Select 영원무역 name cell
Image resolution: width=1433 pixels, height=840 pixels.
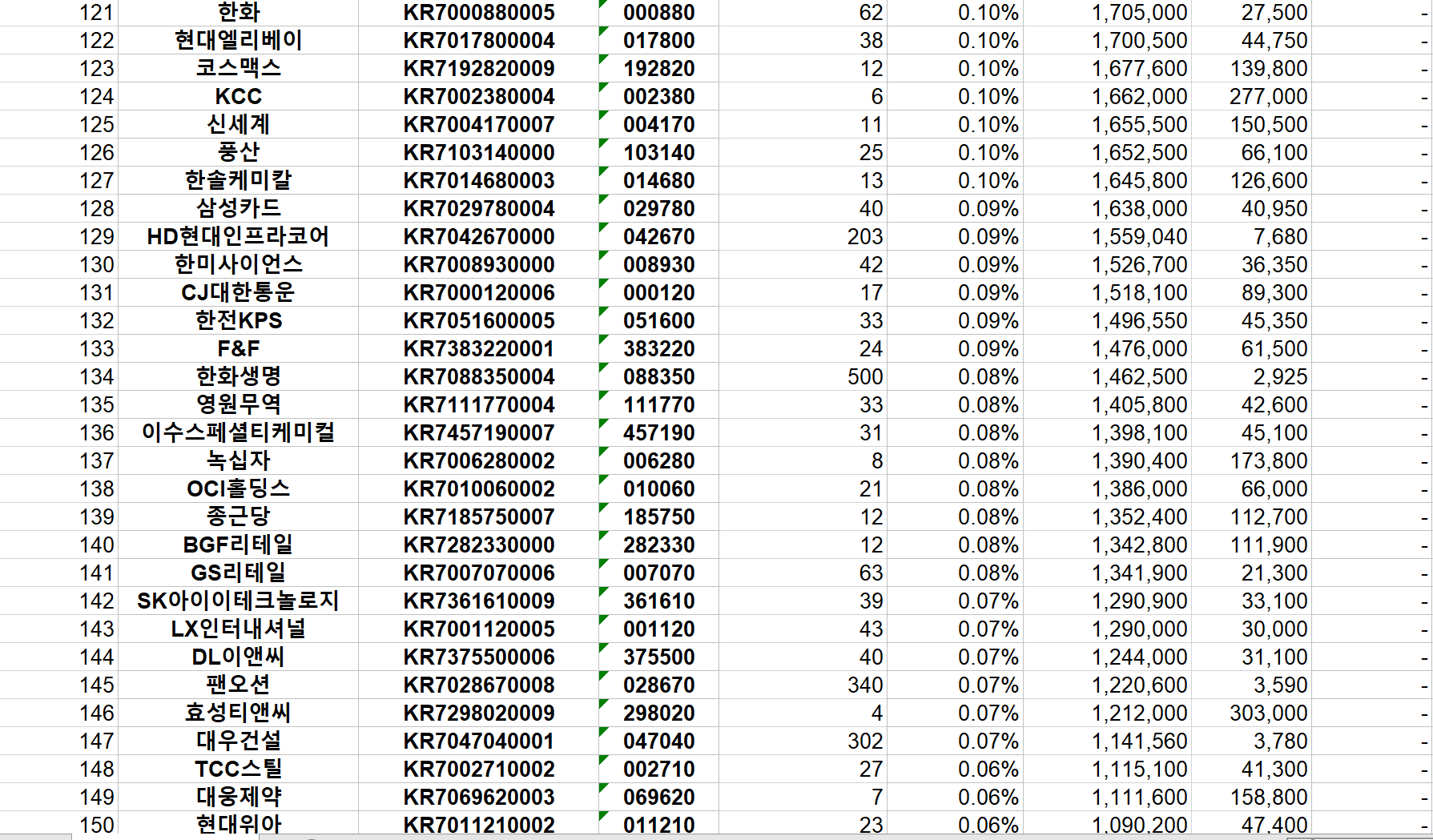(x=239, y=405)
